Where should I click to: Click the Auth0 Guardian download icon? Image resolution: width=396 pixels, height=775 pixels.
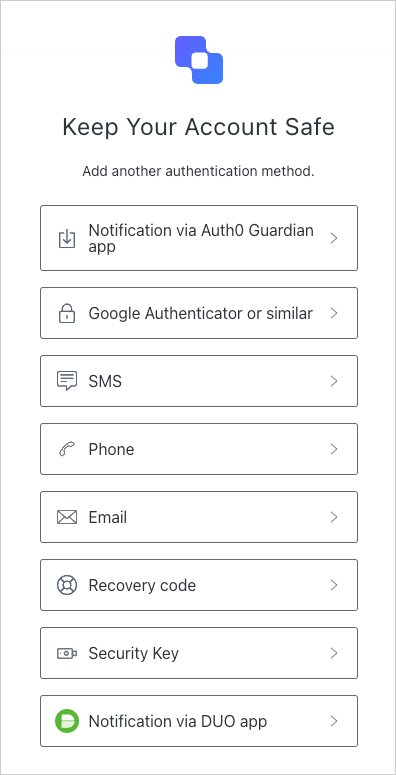click(x=67, y=238)
